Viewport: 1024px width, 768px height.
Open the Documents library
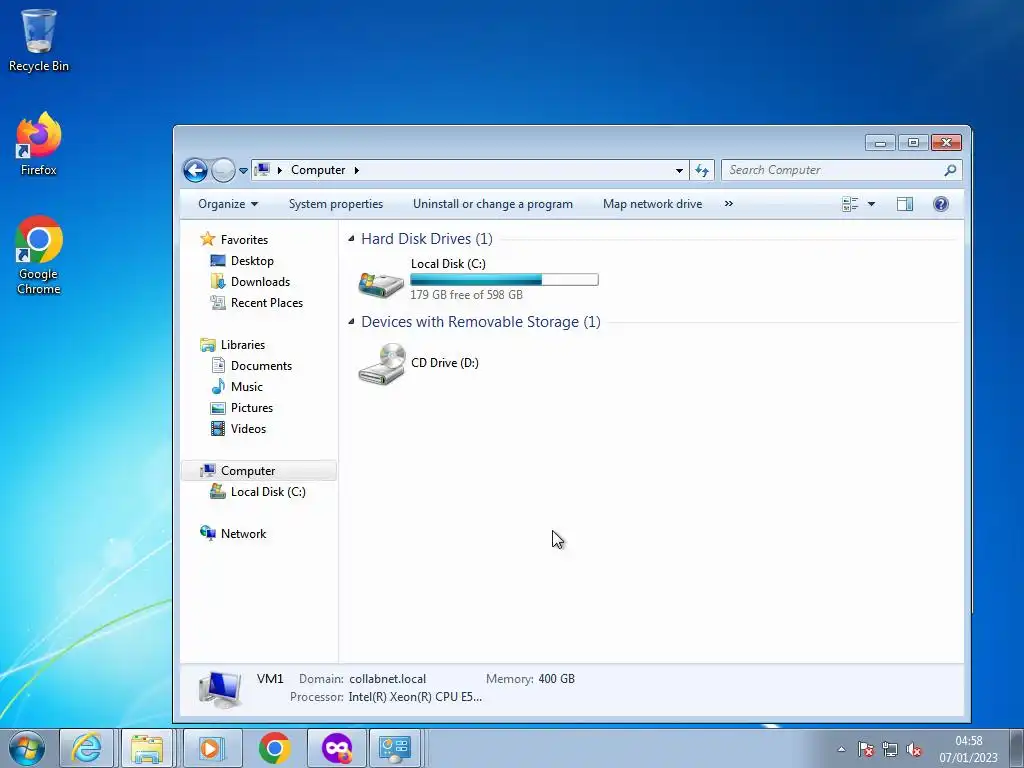(x=261, y=366)
